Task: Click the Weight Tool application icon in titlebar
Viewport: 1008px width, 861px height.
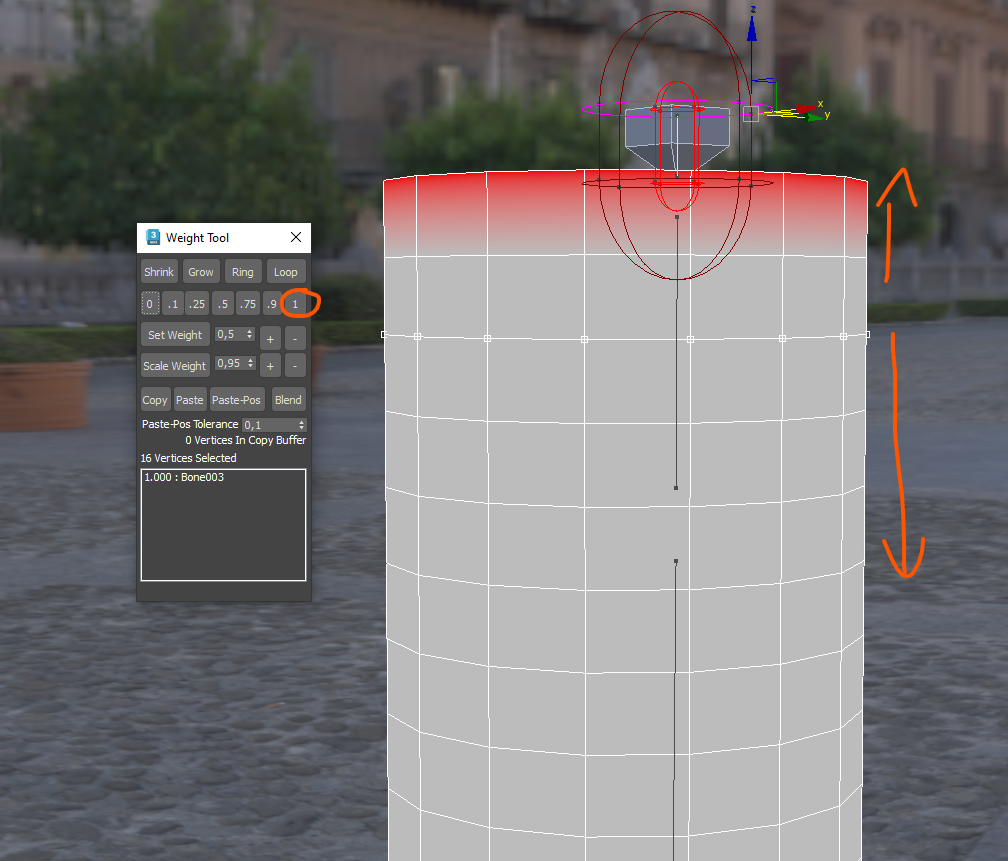Action: click(153, 237)
